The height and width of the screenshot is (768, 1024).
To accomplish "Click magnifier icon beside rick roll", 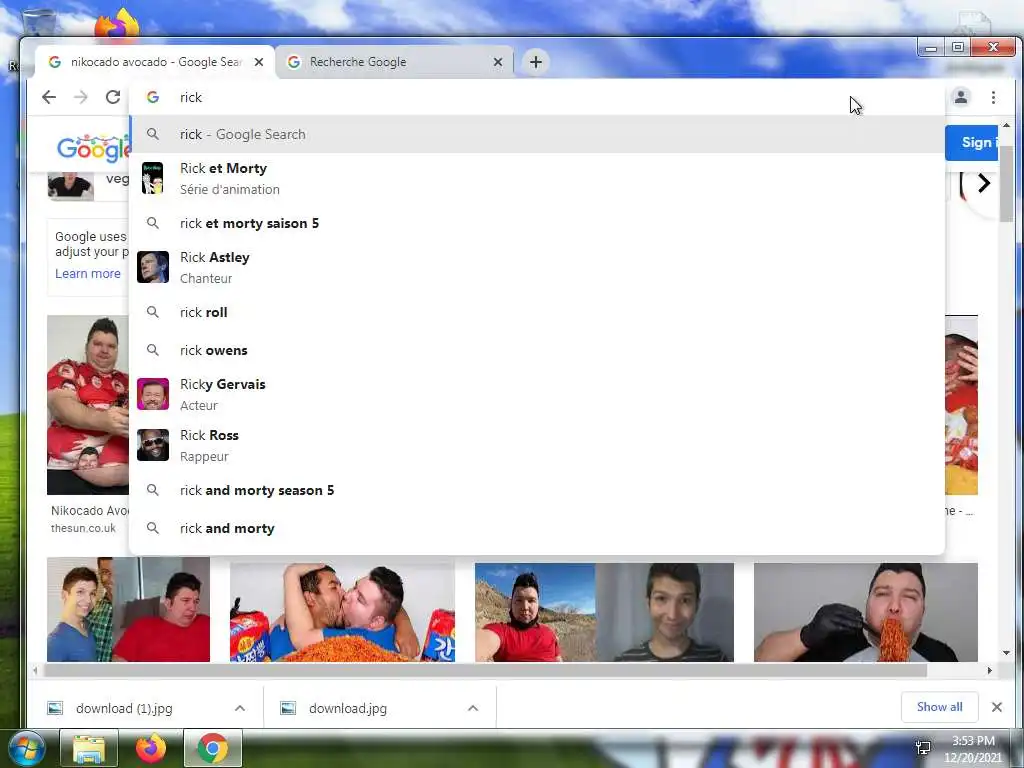I will [153, 312].
